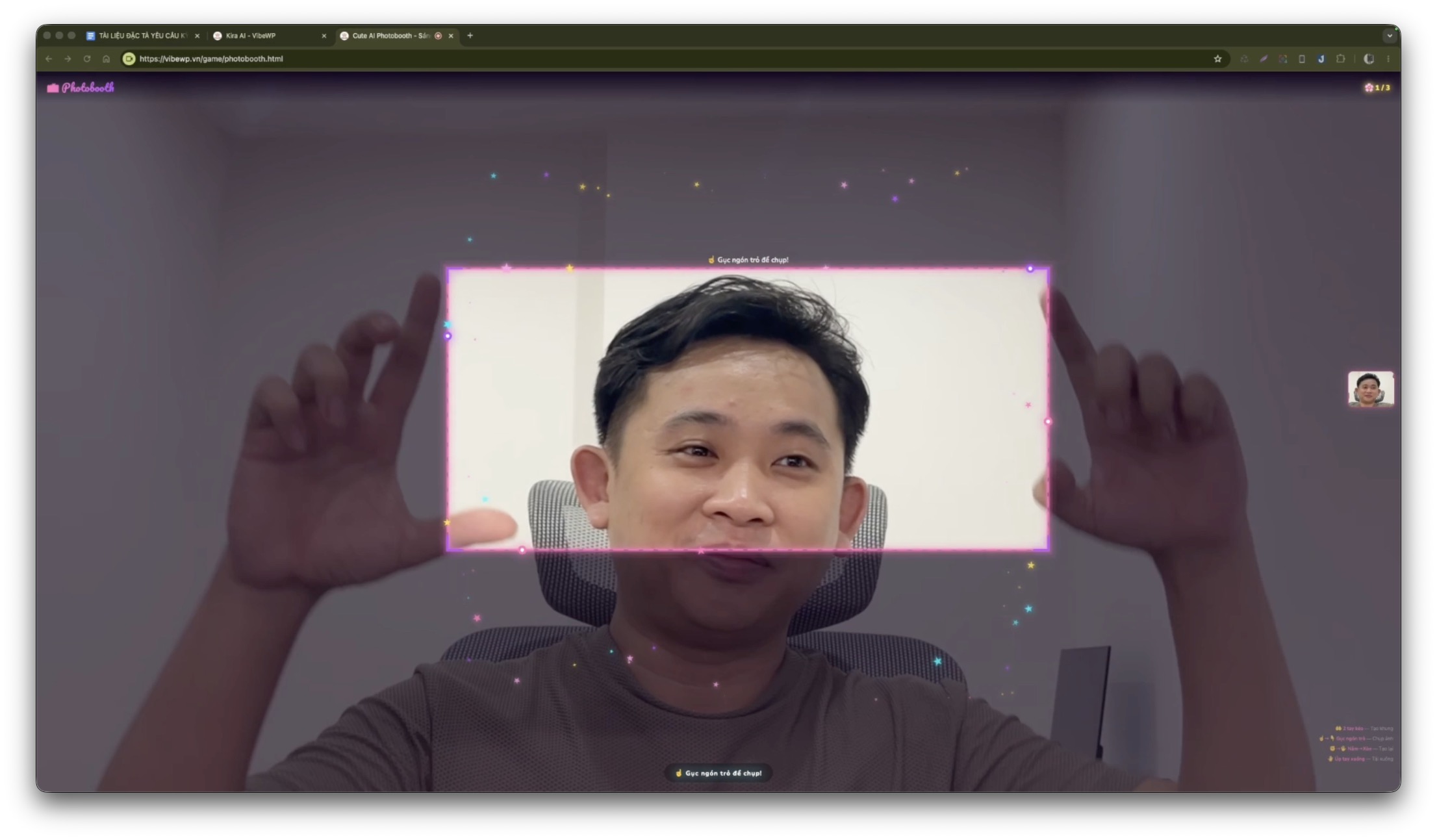The image size is (1437, 840).
Task: Open the recycle-style extension icon
Action: tap(1244, 58)
